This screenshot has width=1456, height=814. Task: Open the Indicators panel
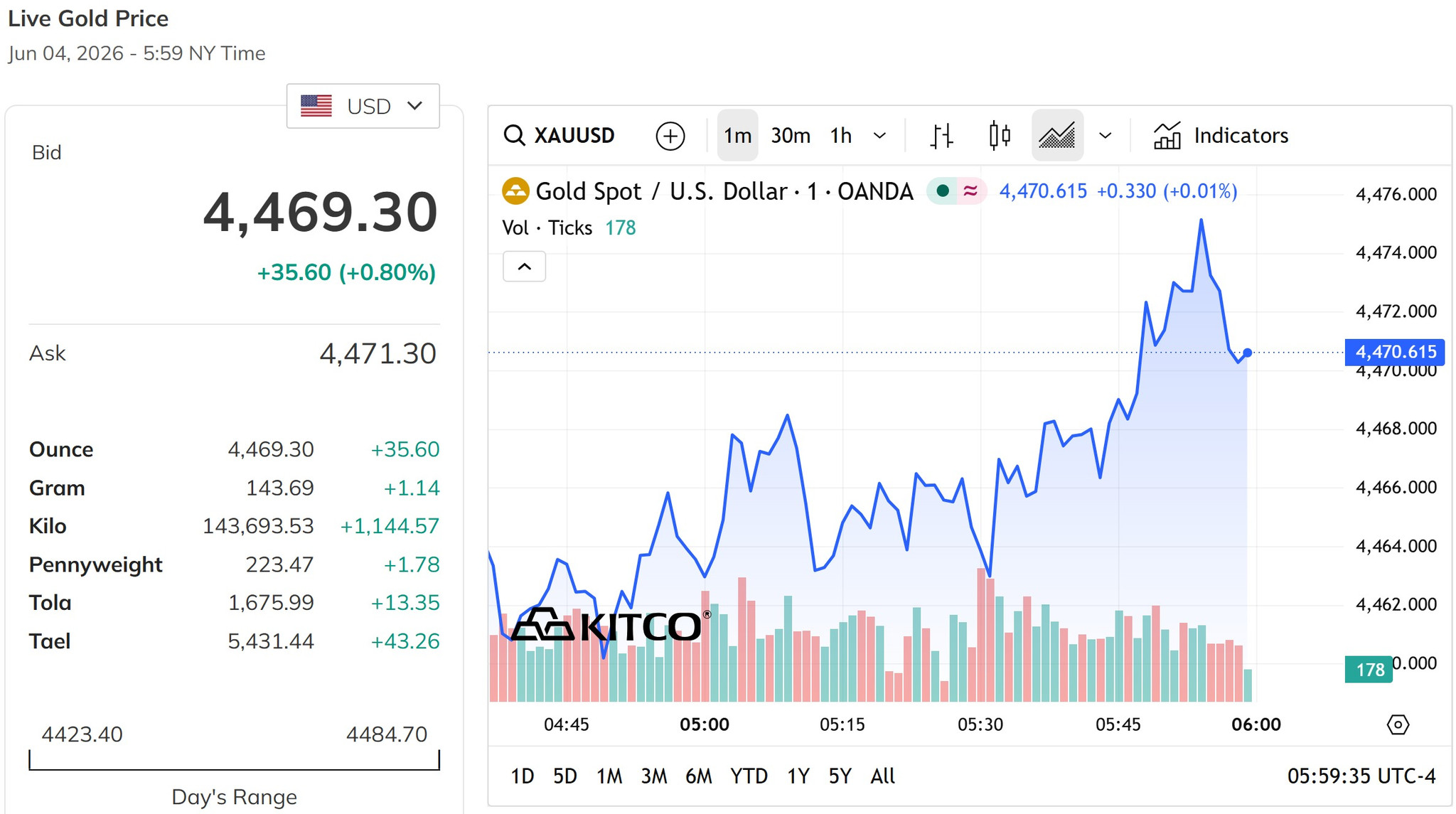coord(1220,135)
